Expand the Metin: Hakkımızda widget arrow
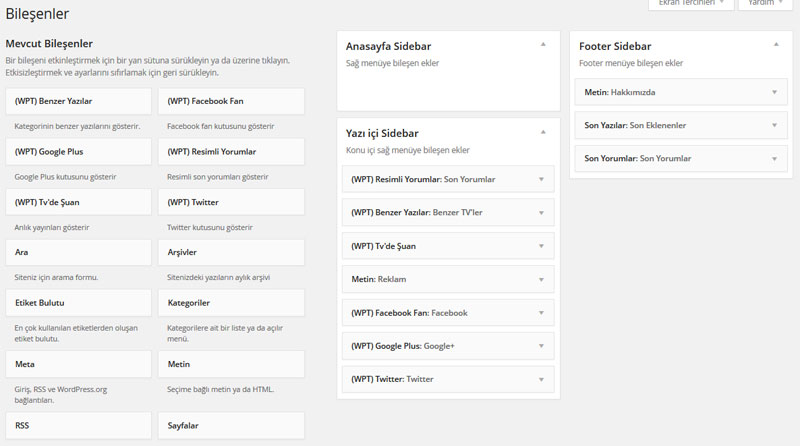 tap(774, 92)
